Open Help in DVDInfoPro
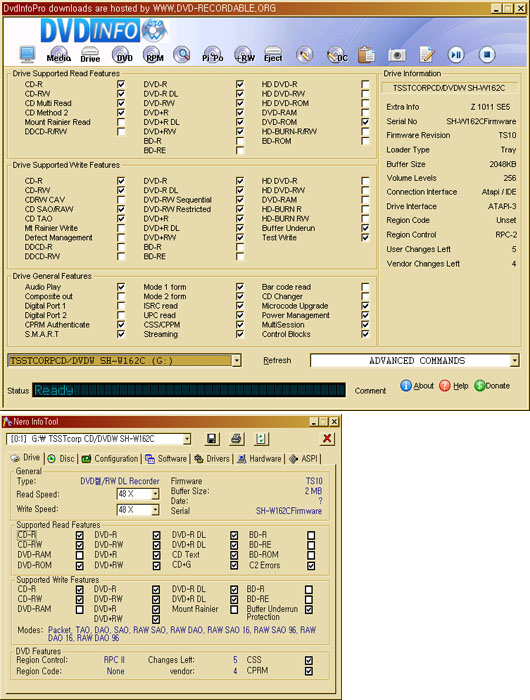 pyautogui.click(x=454, y=386)
